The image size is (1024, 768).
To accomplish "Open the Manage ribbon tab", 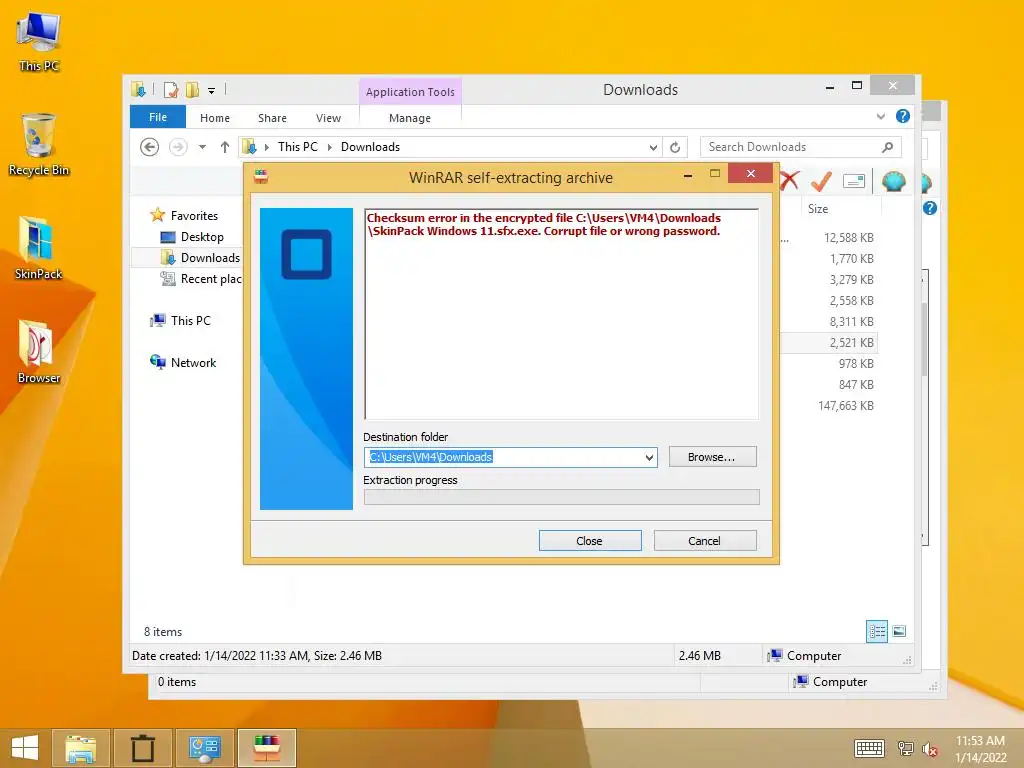I will [410, 118].
